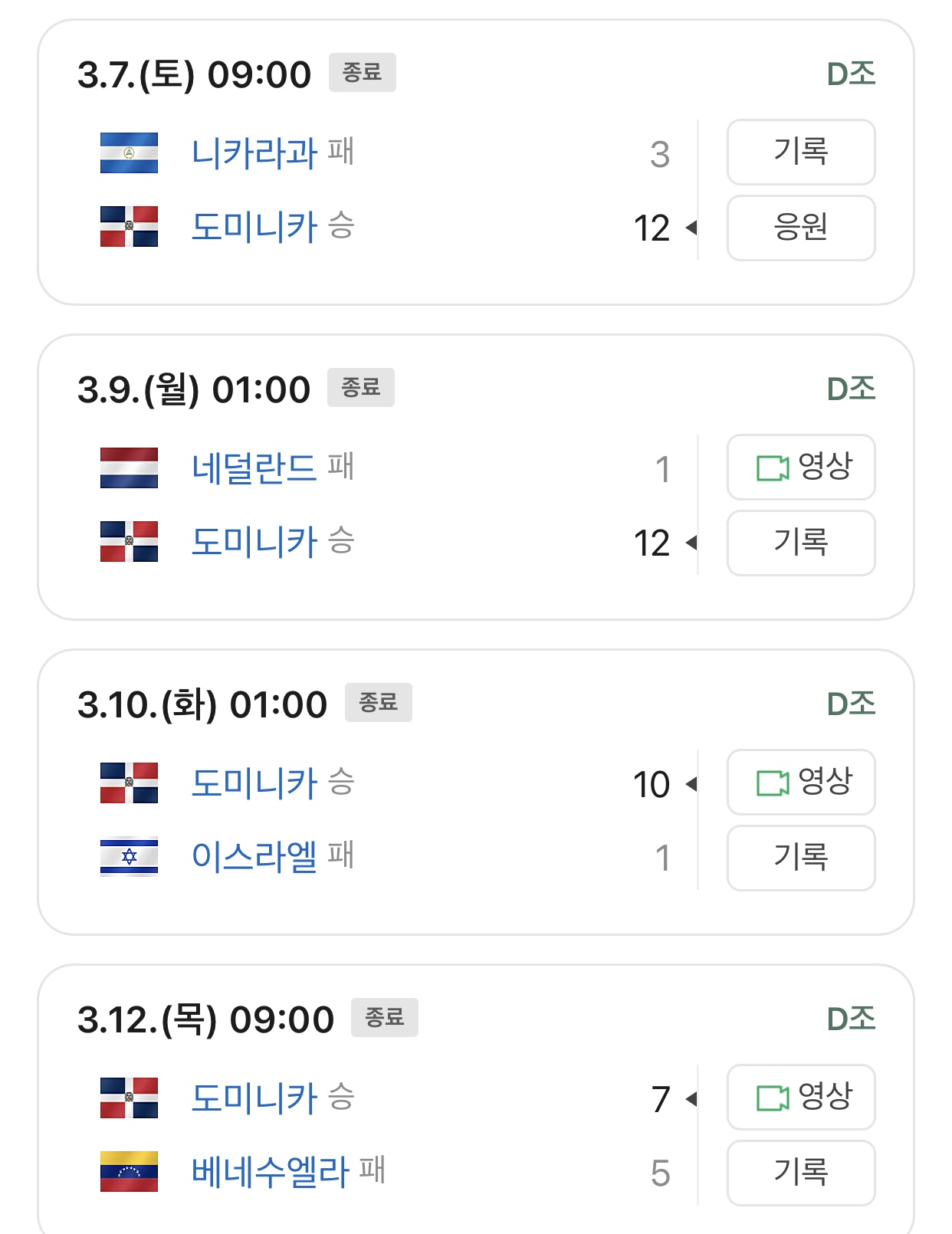Click Netherlands flag icon in 3.9 match
952x1234 pixels.
[129, 468]
